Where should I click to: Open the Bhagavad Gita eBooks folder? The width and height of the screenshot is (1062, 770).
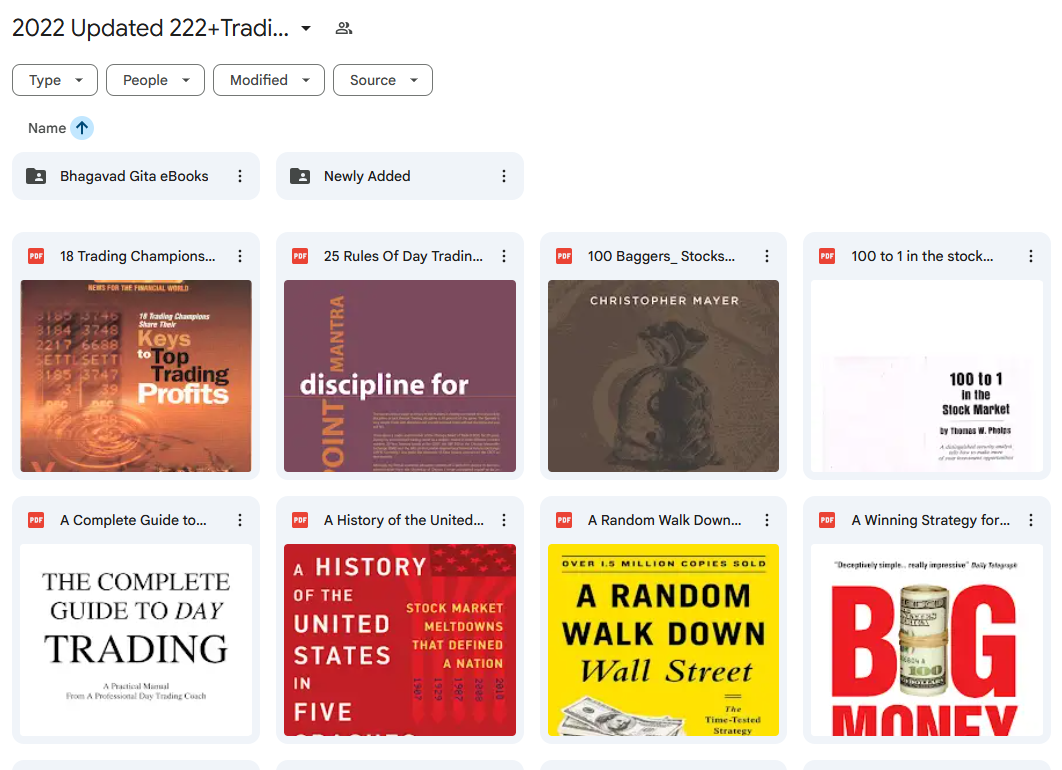click(135, 176)
